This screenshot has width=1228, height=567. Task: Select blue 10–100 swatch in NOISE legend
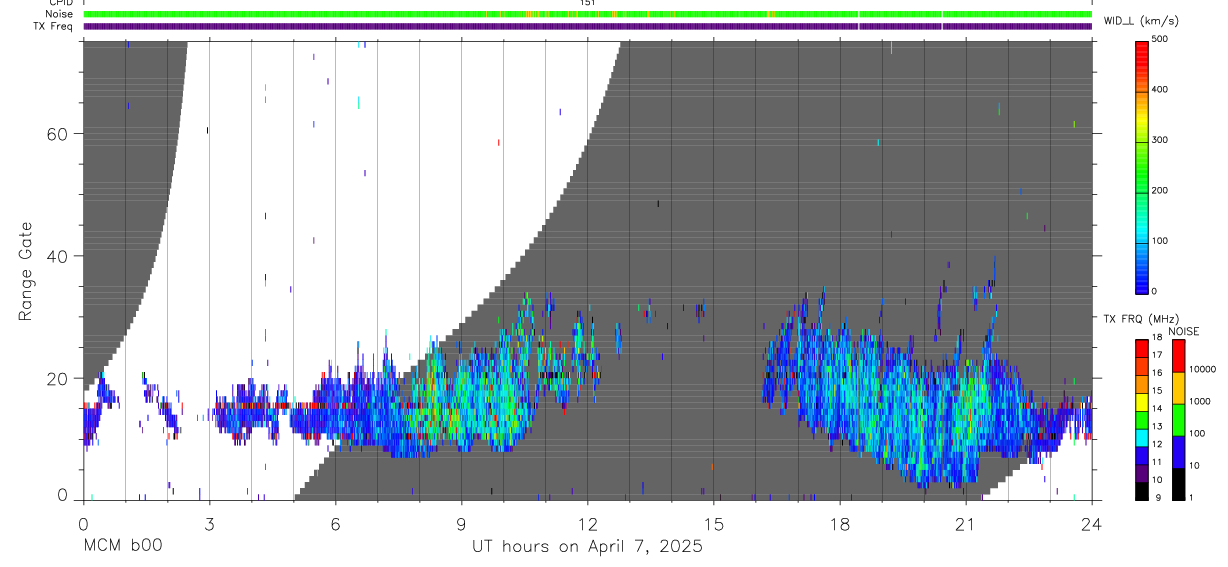(1178, 452)
